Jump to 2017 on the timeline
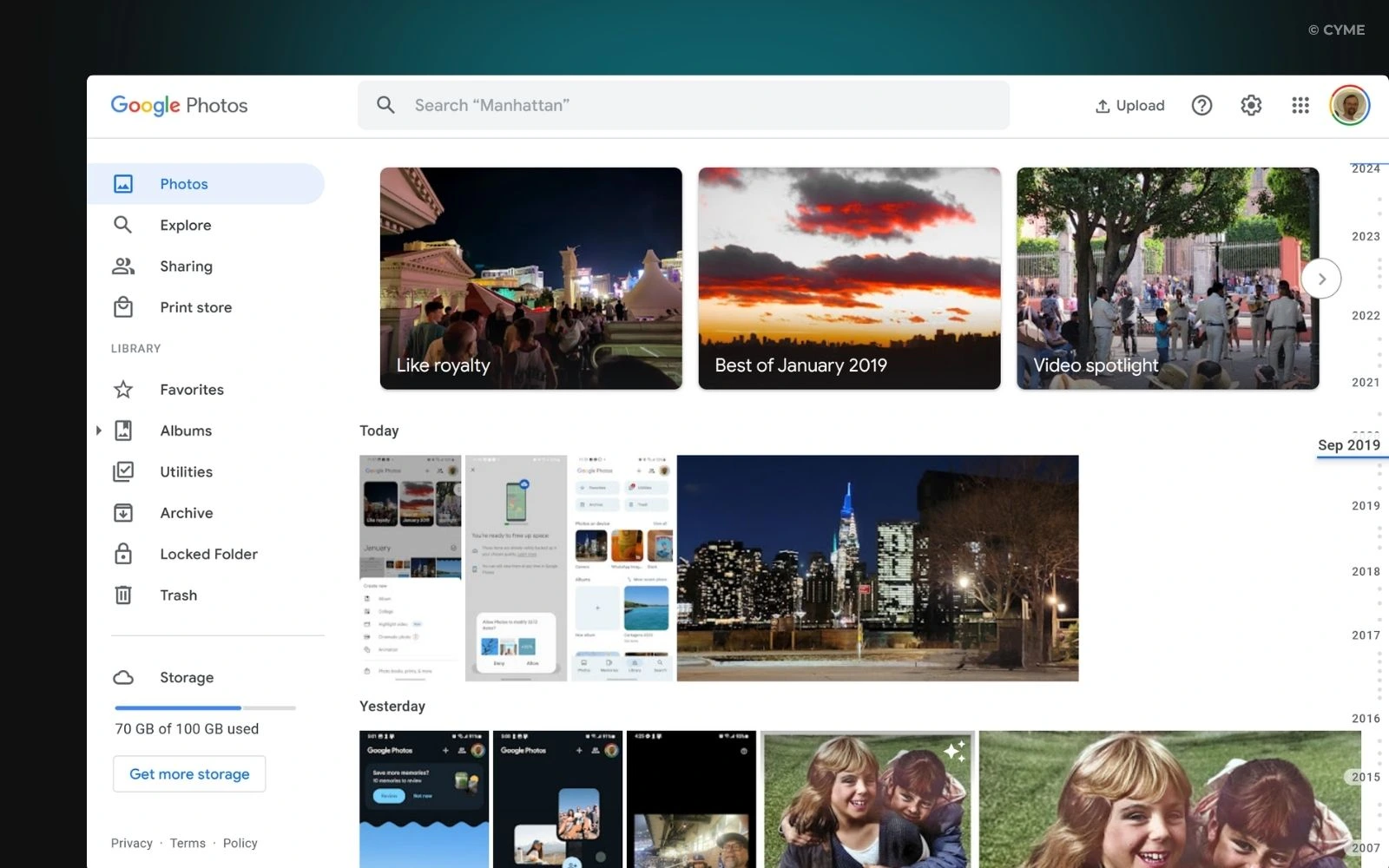Image resolution: width=1389 pixels, height=868 pixels. [1366, 635]
